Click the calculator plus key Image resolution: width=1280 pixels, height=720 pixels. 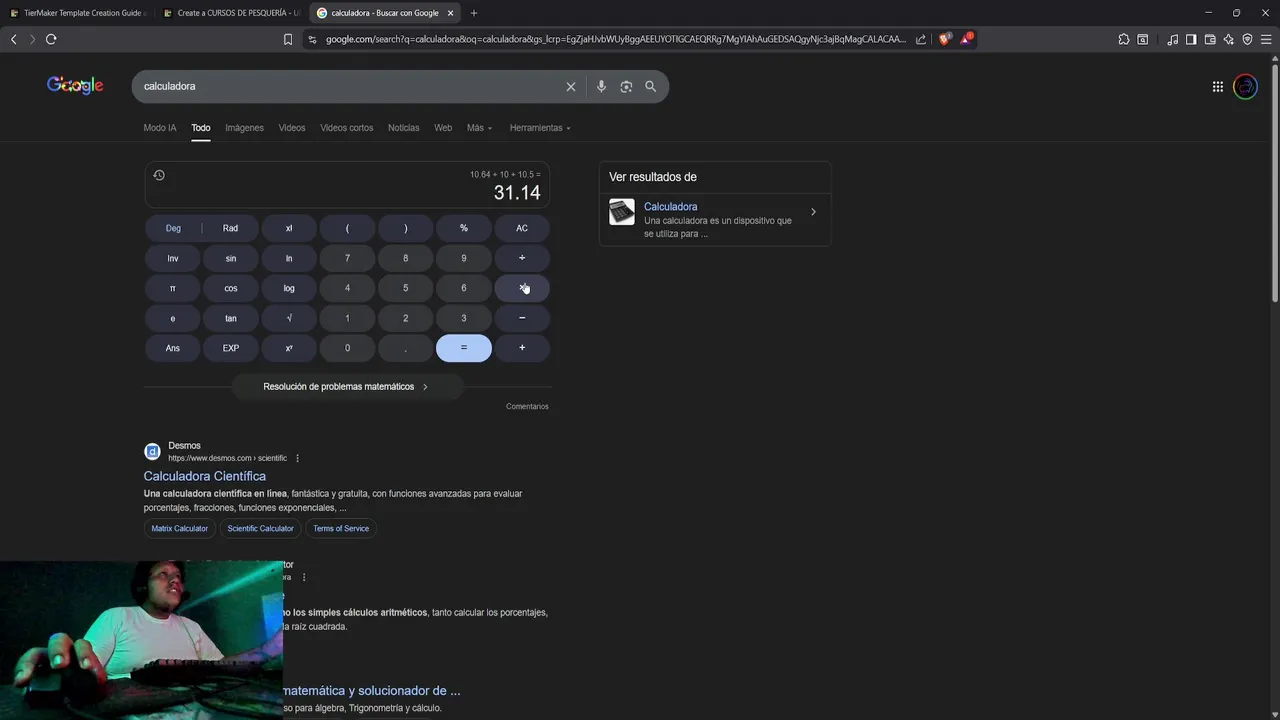click(x=522, y=348)
